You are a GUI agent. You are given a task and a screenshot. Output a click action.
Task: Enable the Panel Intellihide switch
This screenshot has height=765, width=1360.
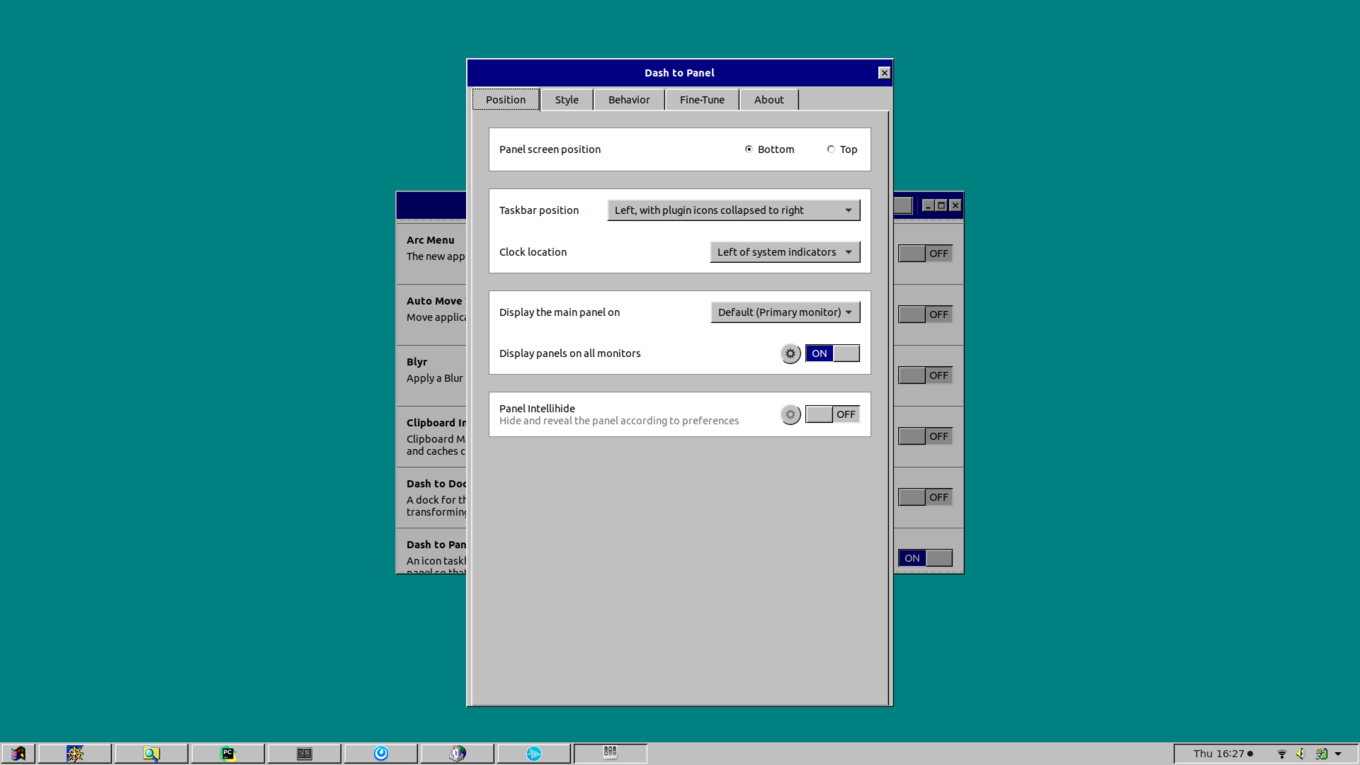click(x=832, y=414)
